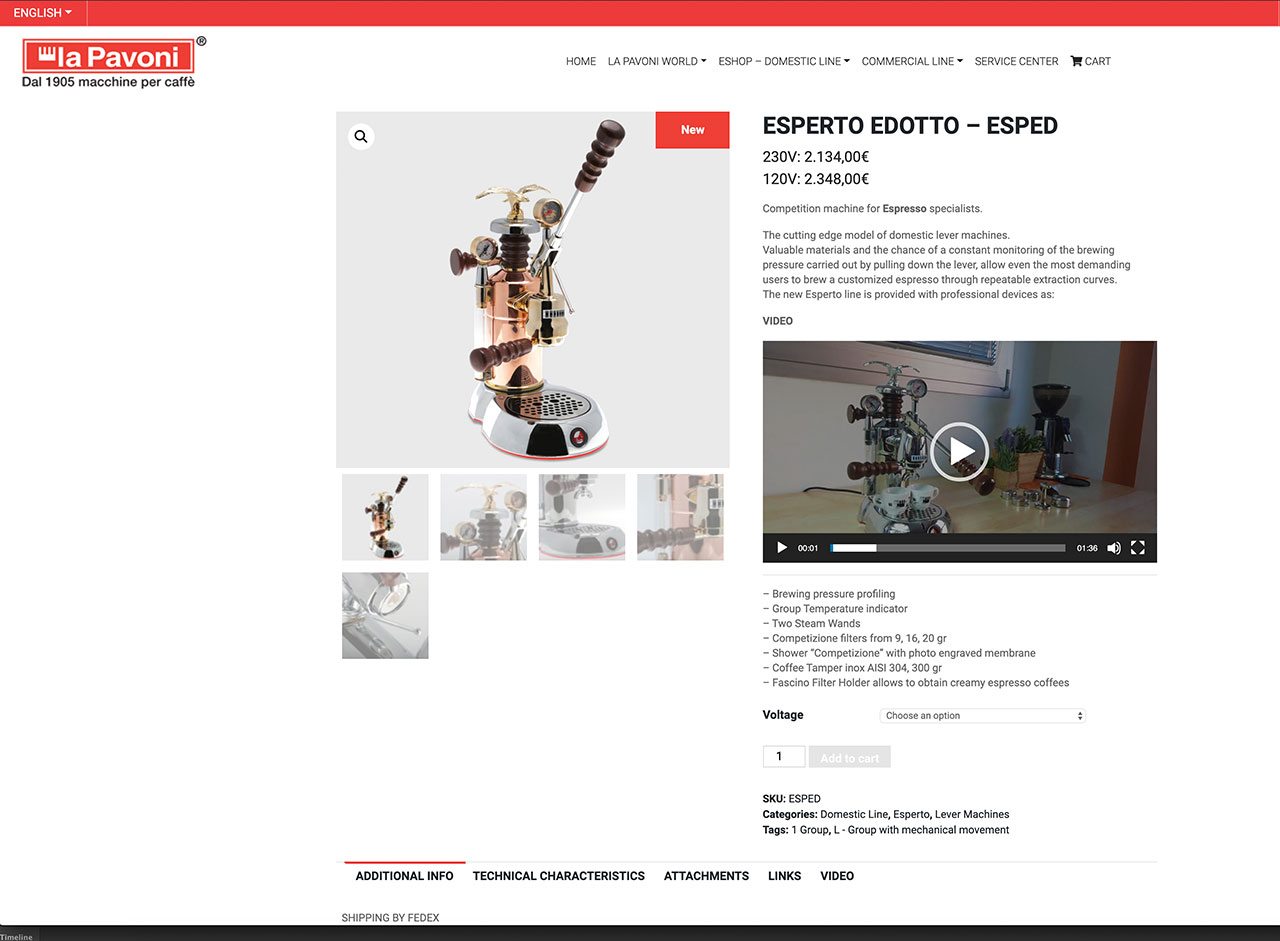Screen dimensions: 1280x941
Task: Click the Add to cart button
Action: pyautogui.click(x=849, y=757)
